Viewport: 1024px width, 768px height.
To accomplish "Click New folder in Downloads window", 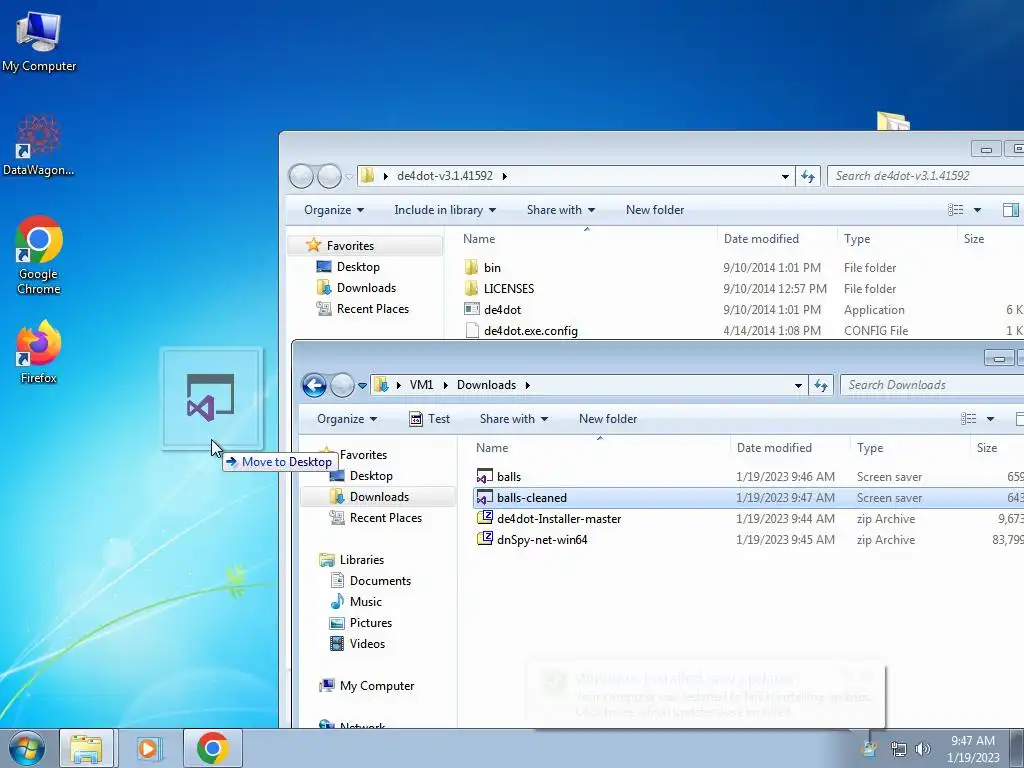I will 608,419.
